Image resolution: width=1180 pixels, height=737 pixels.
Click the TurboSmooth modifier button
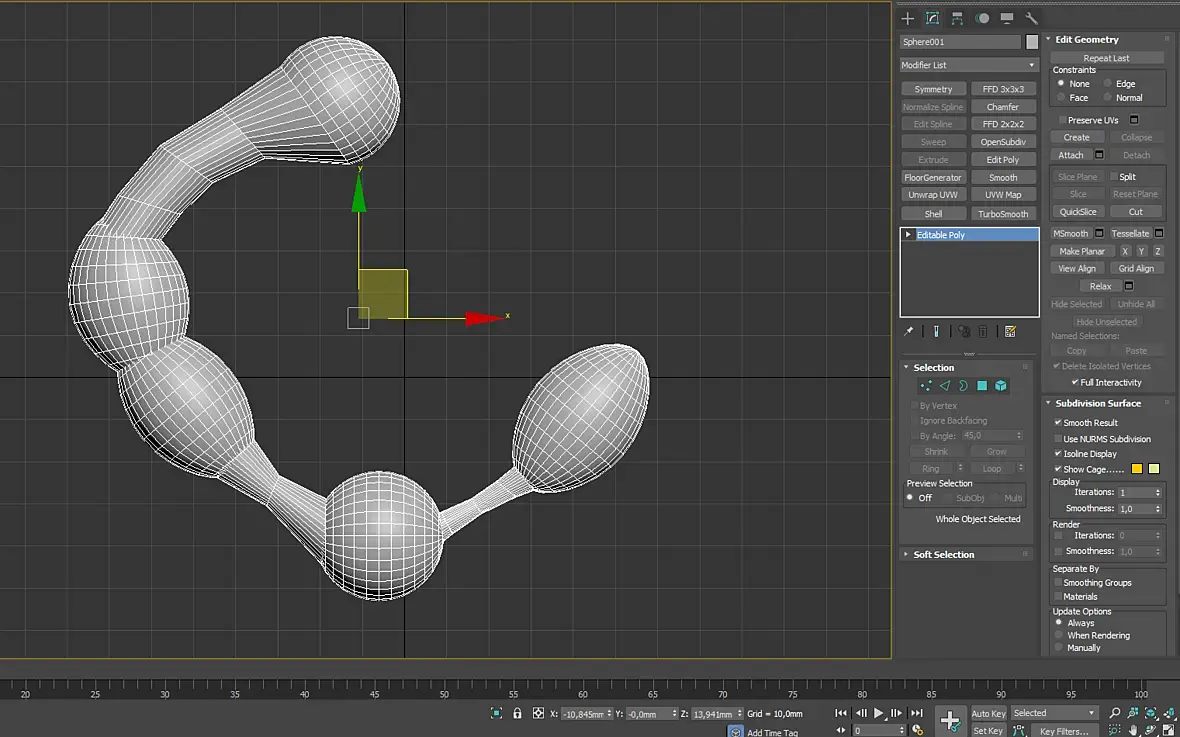pyautogui.click(x=1003, y=214)
